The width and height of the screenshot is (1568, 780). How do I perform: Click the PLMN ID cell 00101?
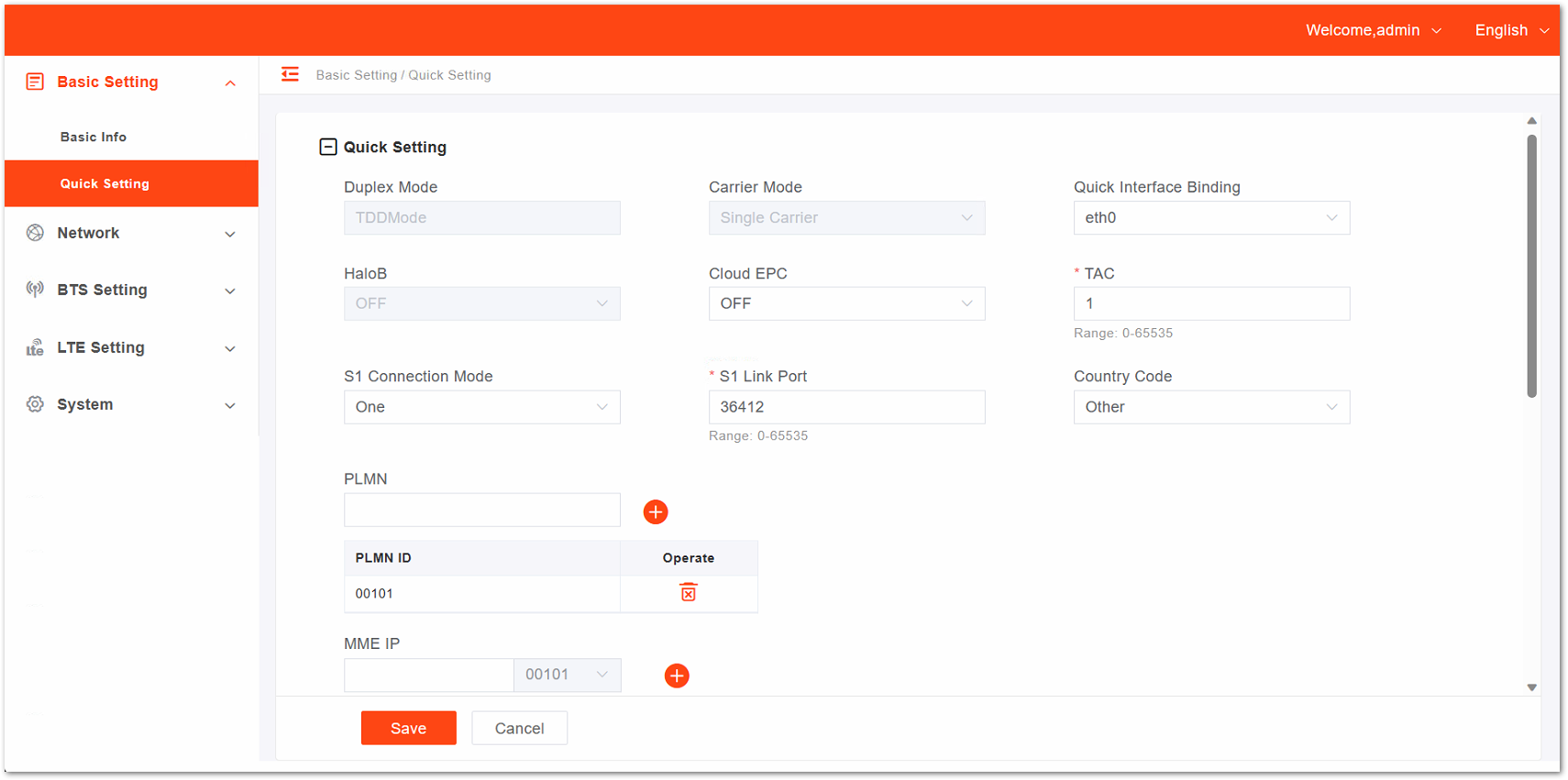pyautogui.click(x=481, y=593)
